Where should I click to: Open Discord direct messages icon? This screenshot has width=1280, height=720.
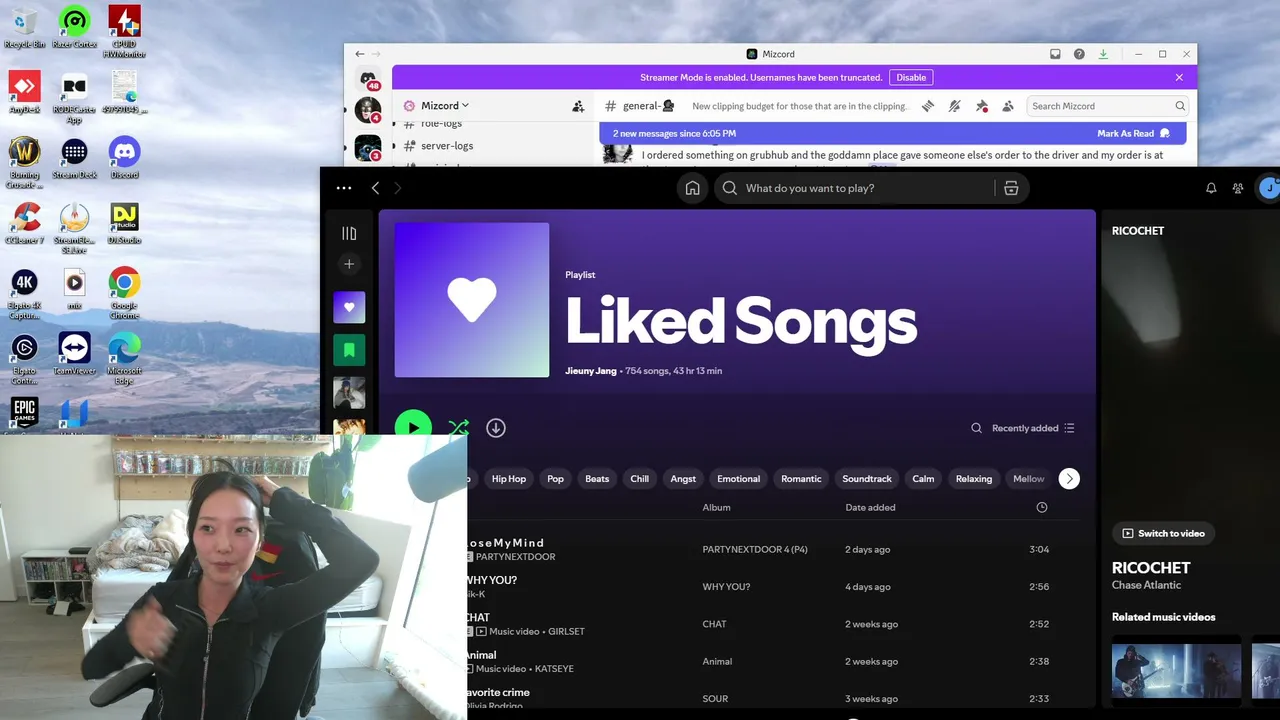(x=368, y=79)
